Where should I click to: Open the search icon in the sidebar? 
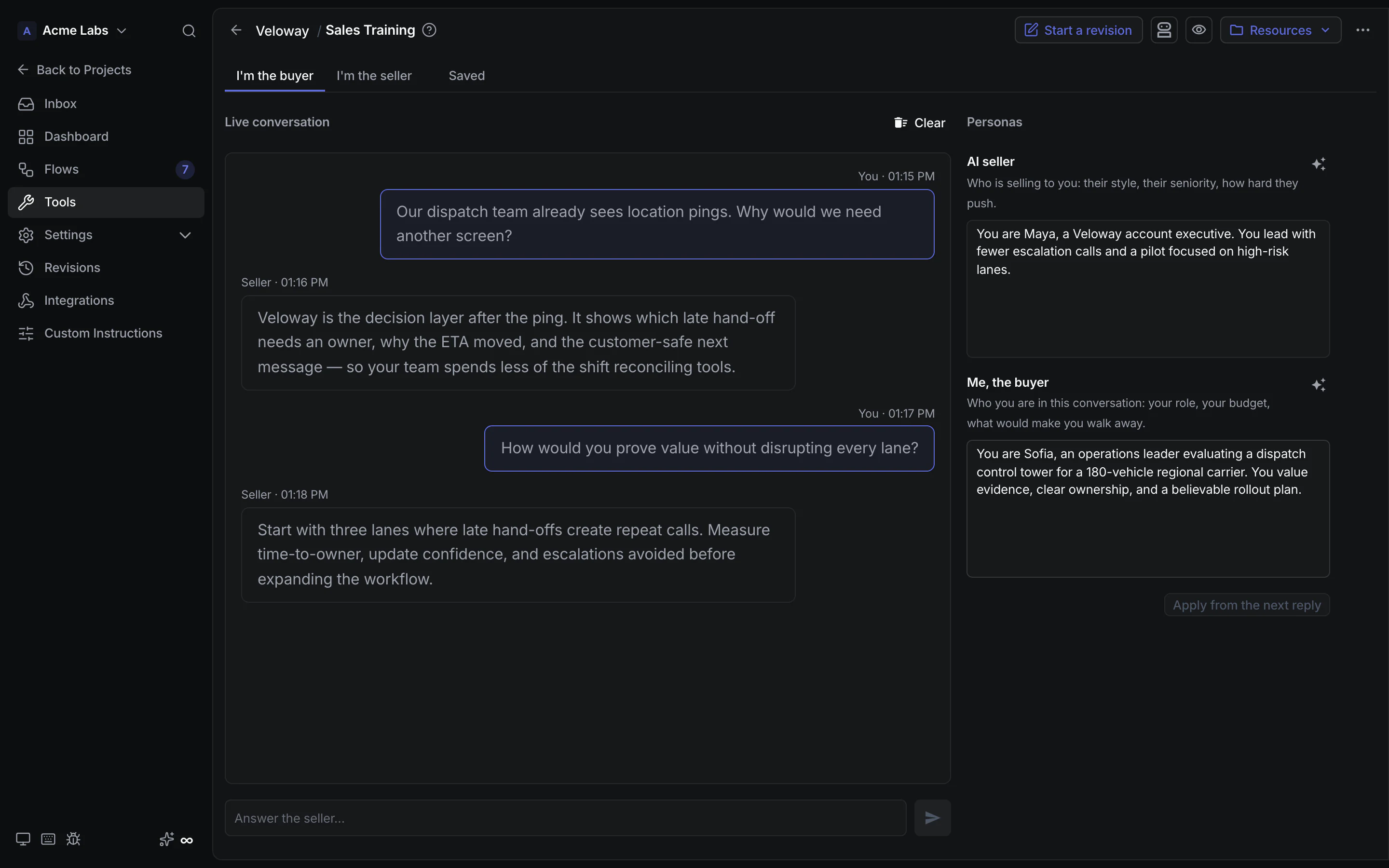coord(189,30)
